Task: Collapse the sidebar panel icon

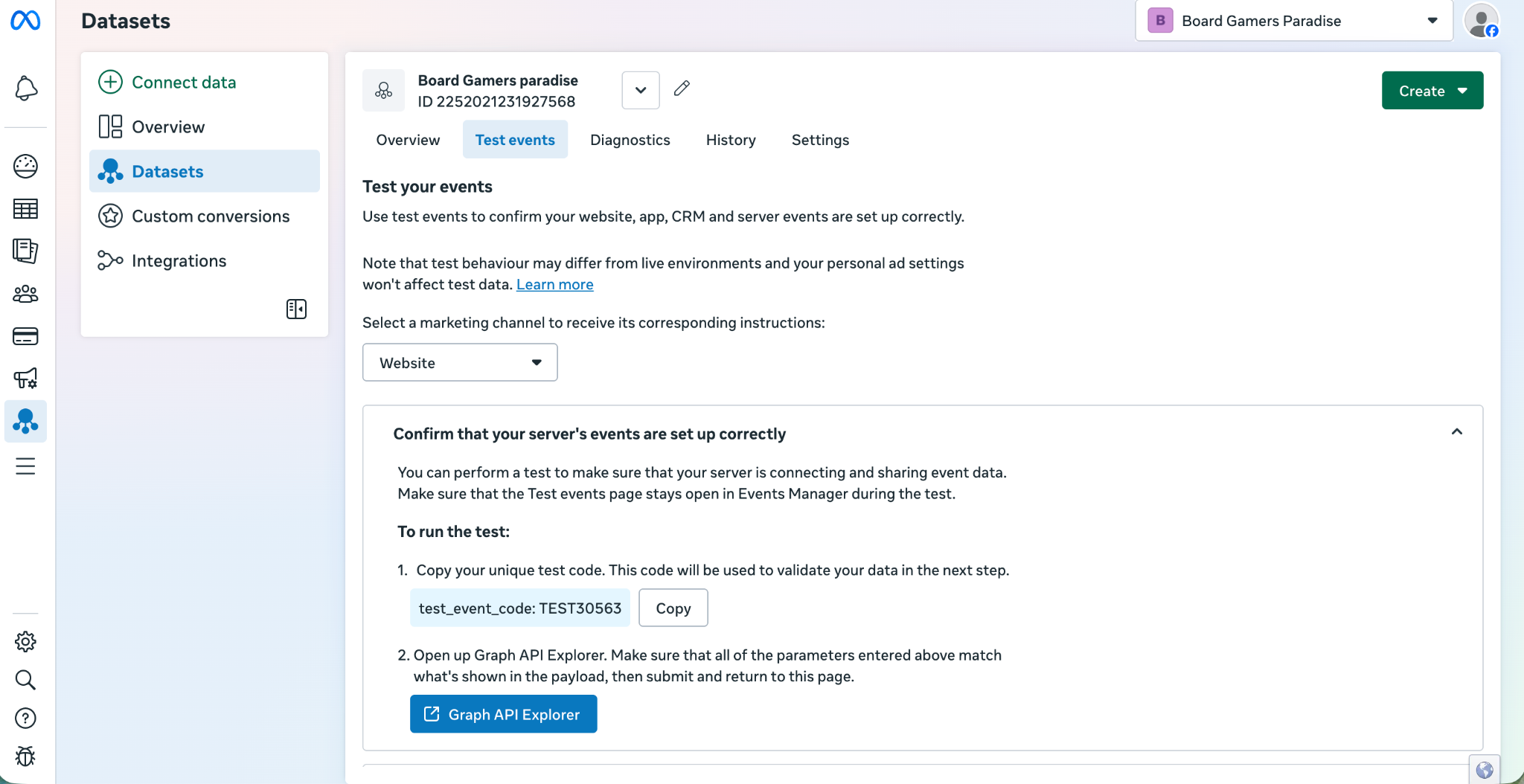Action: click(296, 309)
